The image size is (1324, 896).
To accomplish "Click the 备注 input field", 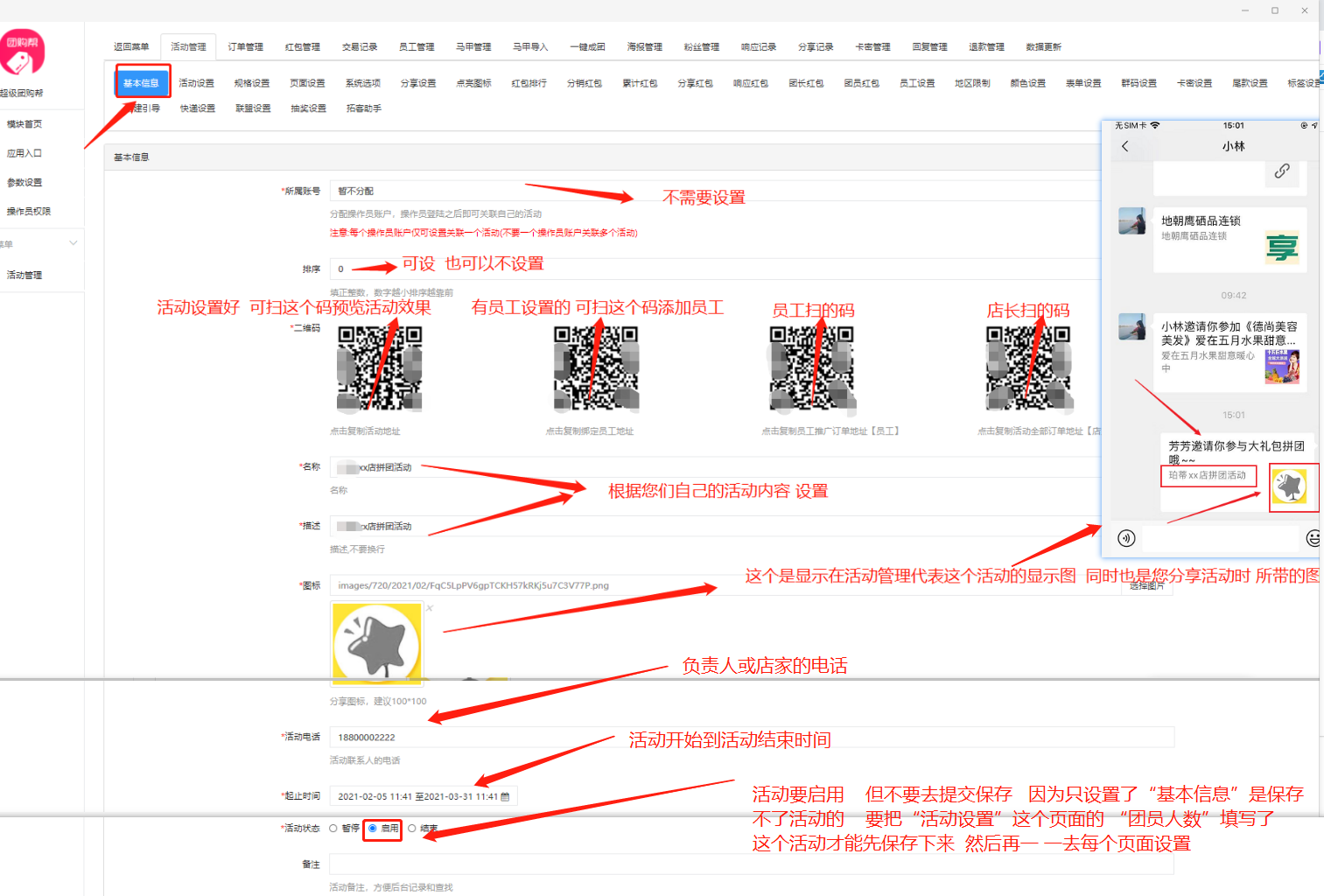I will coord(751,864).
